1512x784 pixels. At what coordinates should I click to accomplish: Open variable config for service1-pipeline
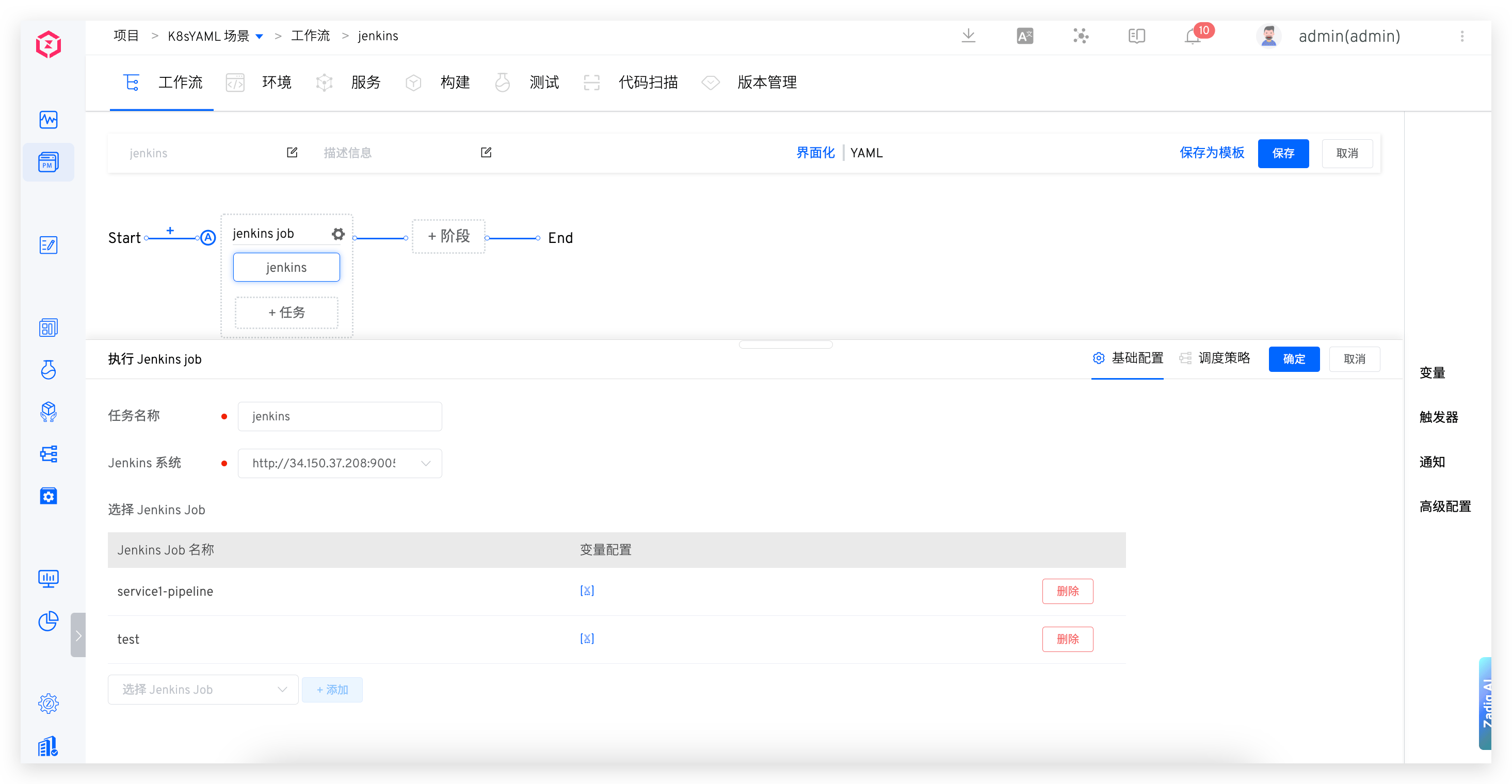coord(587,591)
